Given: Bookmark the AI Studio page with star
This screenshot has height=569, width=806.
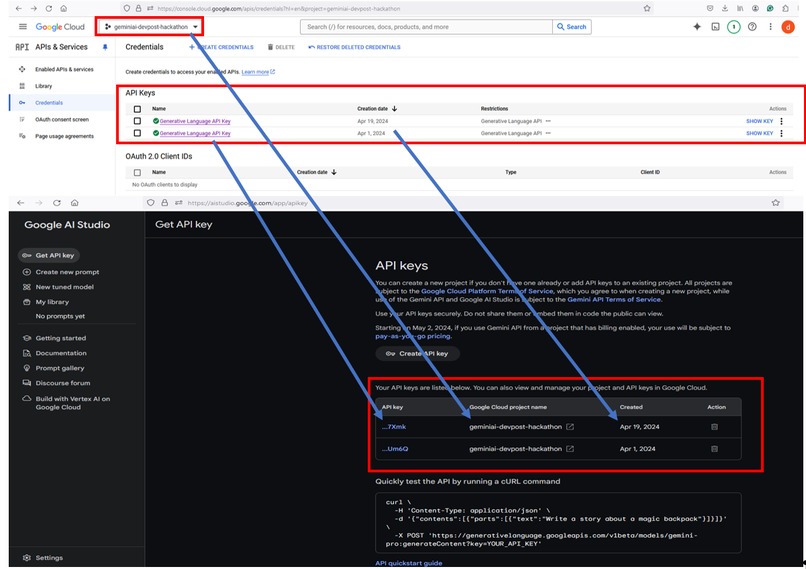Looking at the screenshot, I should [x=775, y=203].
